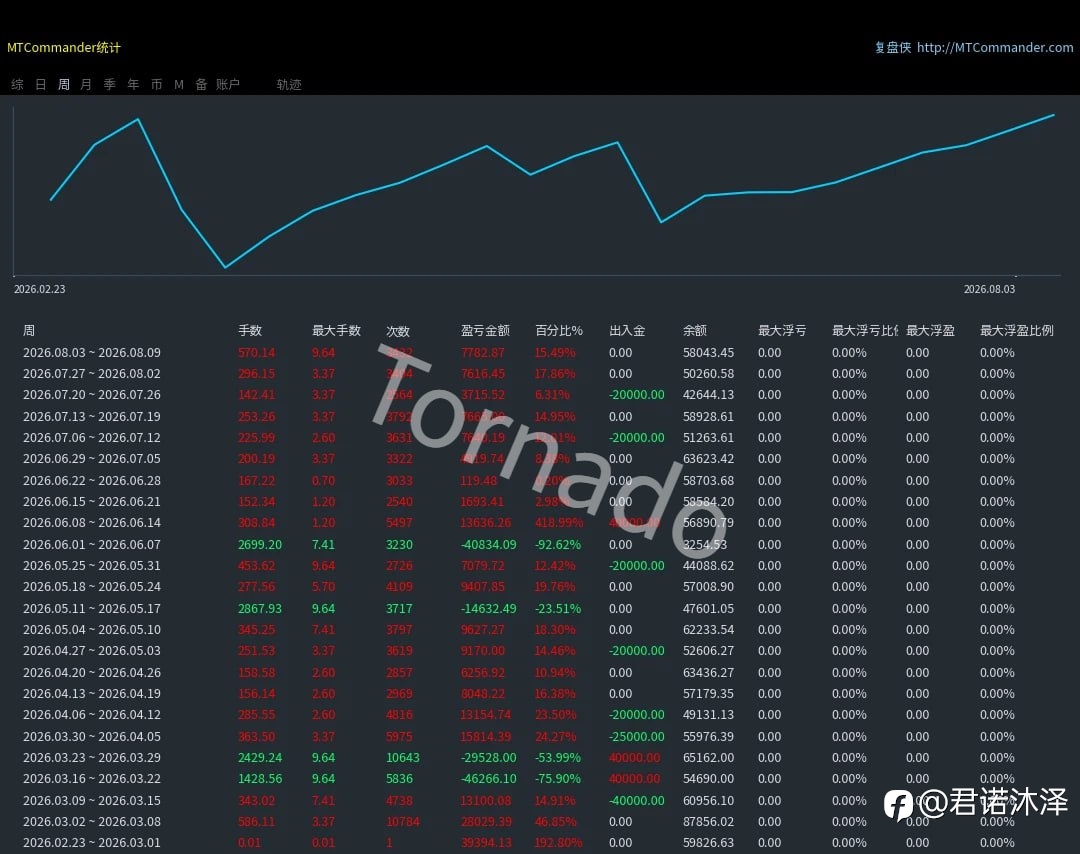1080x854 pixels.
Task: Select the 年 yearly tab
Action: [x=133, y=84]
